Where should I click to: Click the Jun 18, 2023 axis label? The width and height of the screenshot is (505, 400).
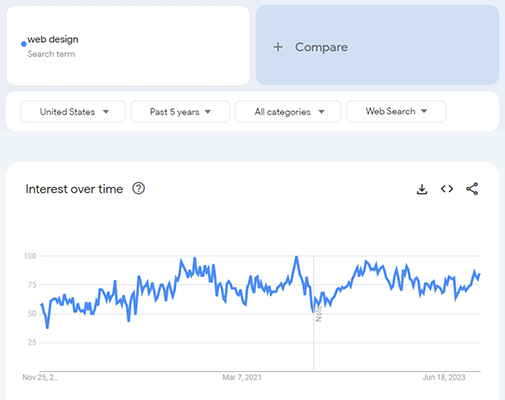444,377
